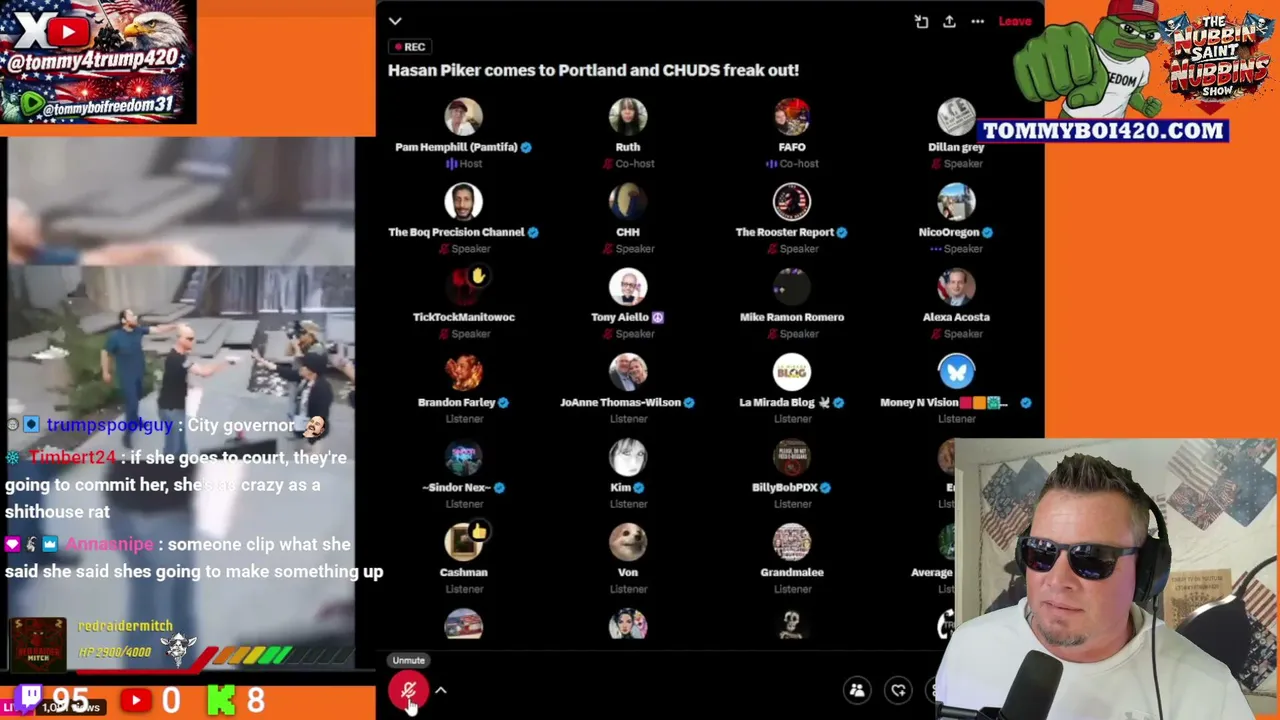Open Alexa Acosta speaker avatar
Screen dimensions: 1280x720
pyautogui.click(x=956, y=287)
